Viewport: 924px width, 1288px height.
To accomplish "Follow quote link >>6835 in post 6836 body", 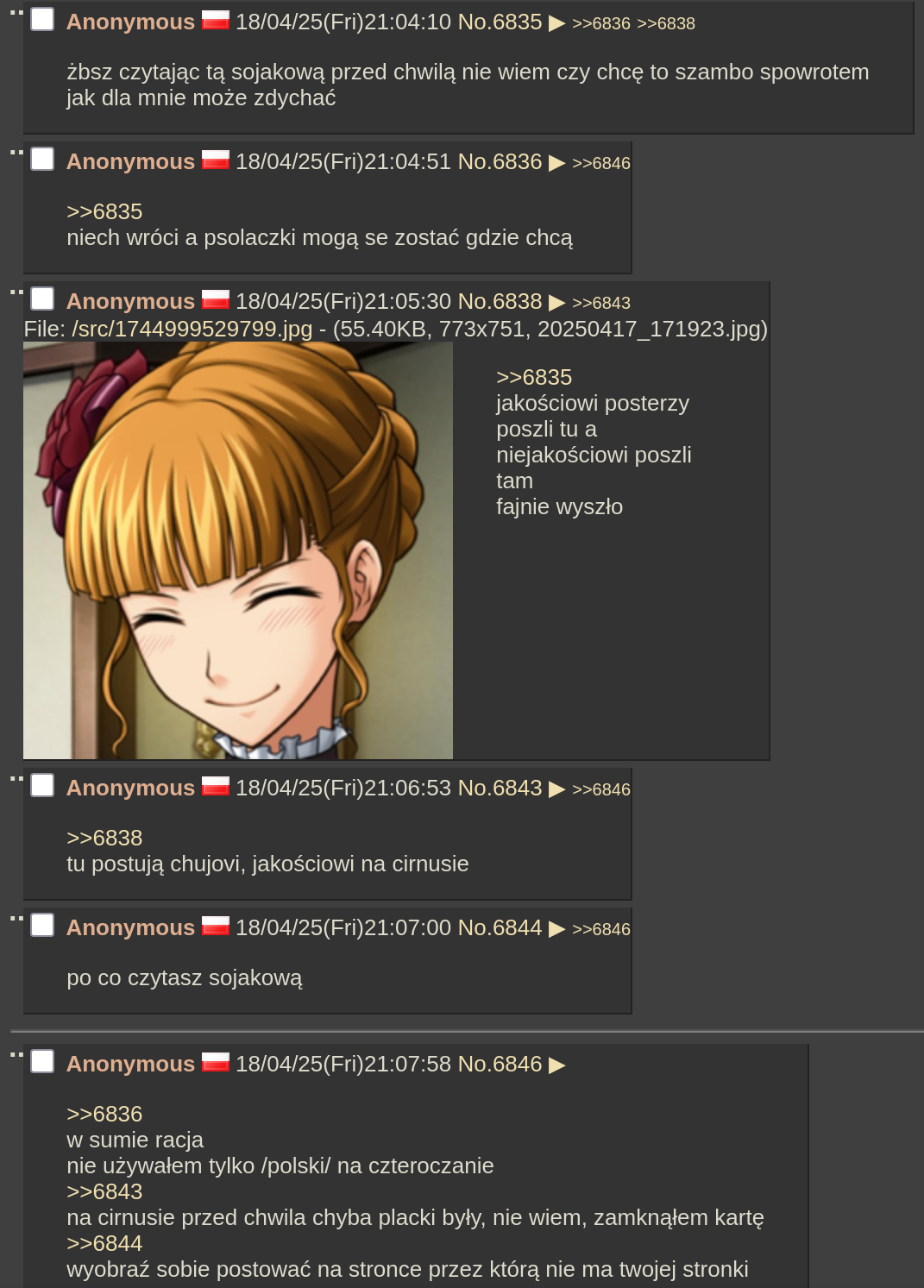I will click(x=104, y=211).
